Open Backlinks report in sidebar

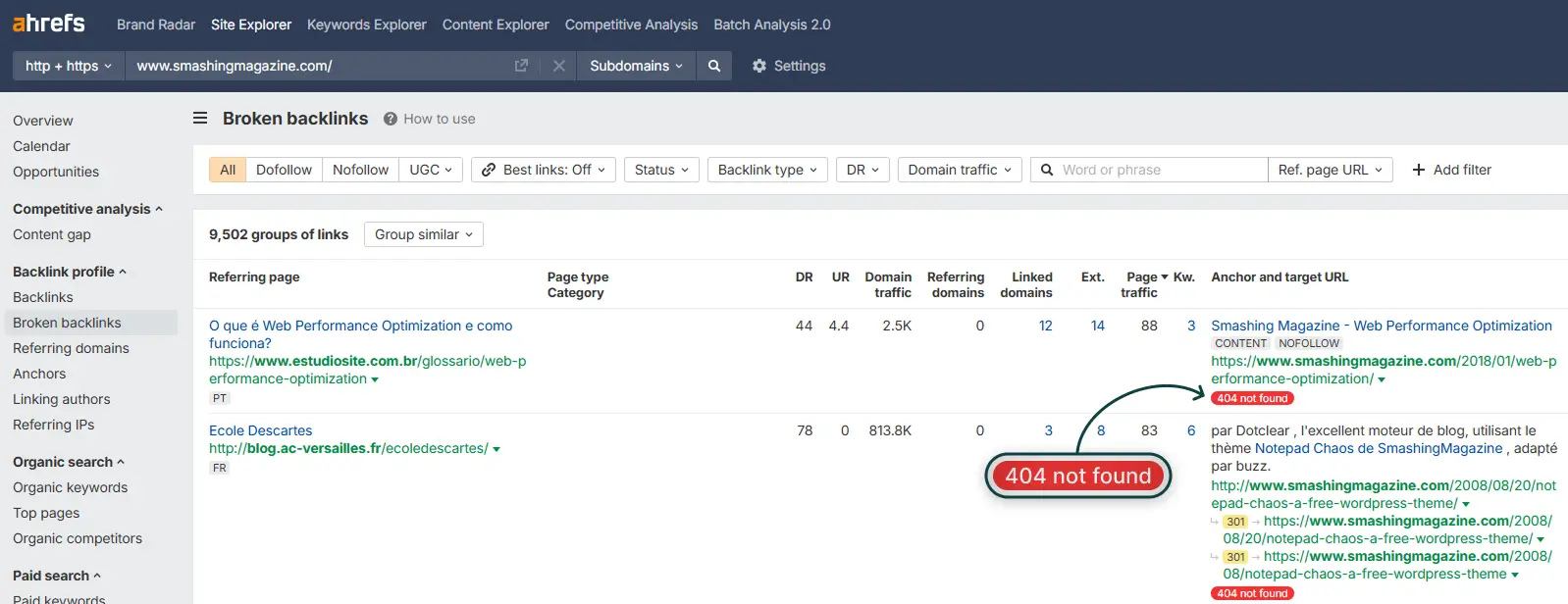[43, 297]
